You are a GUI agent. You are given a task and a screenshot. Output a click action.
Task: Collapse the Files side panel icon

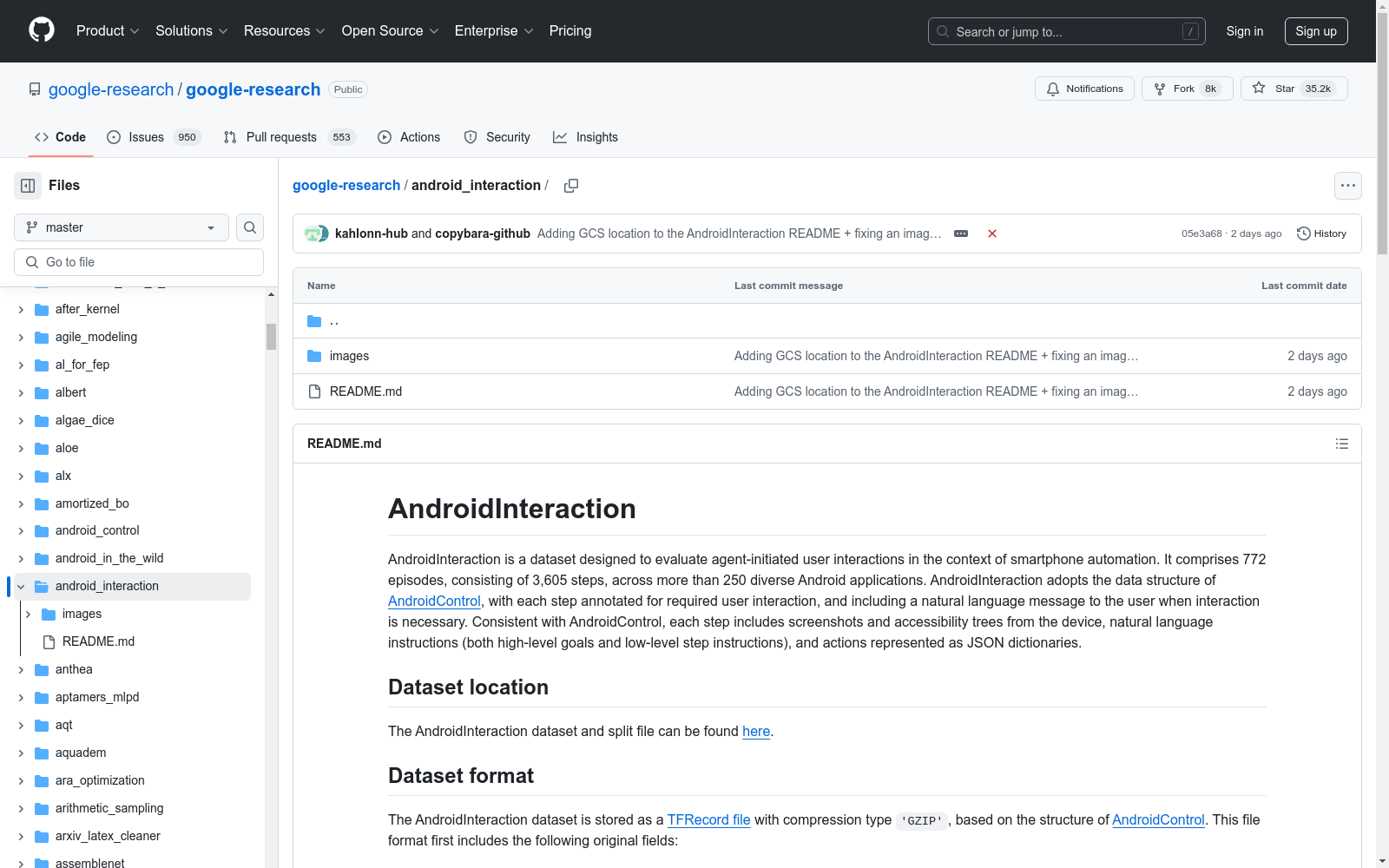pos(28,186)
